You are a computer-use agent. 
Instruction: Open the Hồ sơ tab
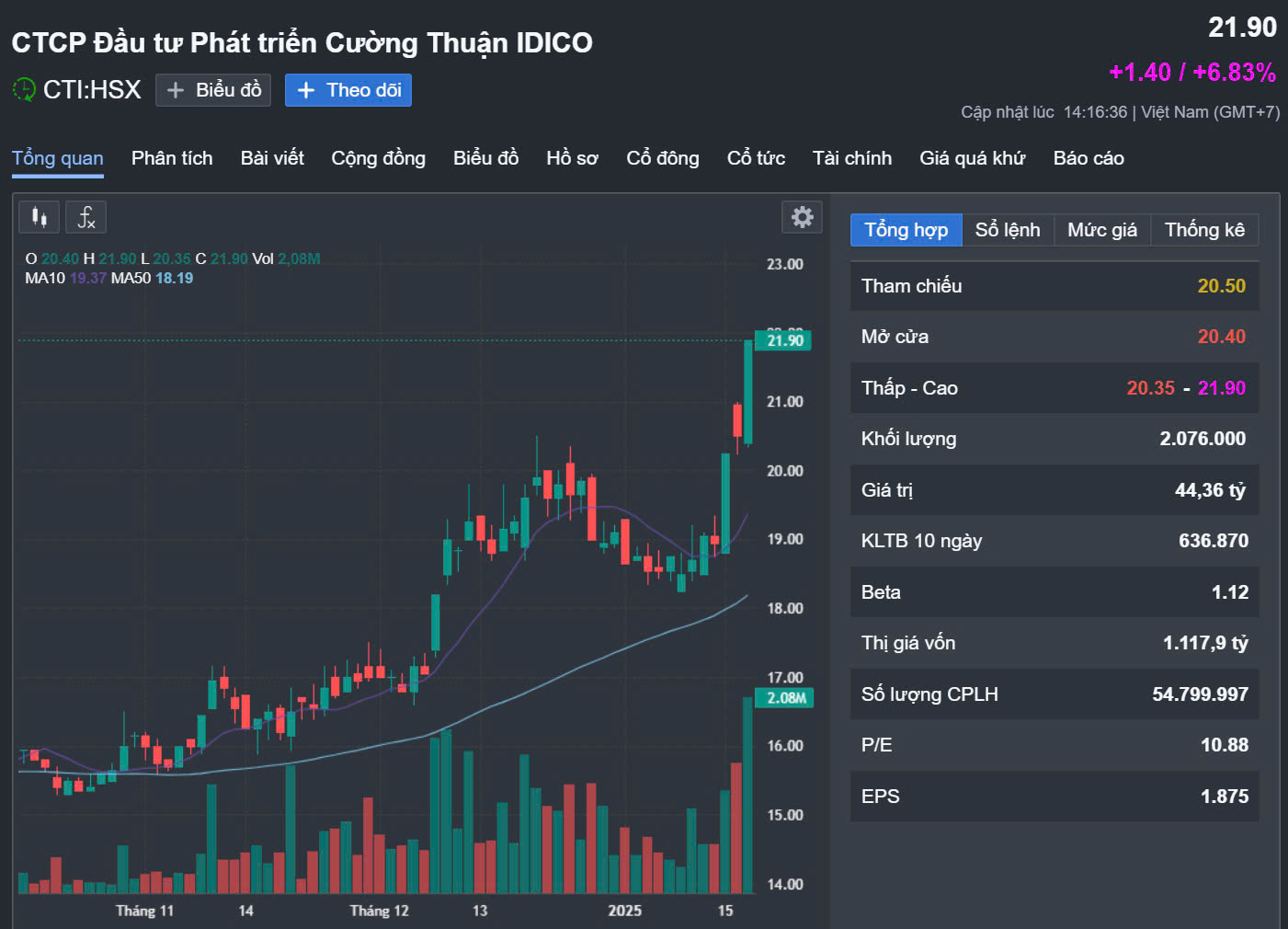[572, 158]
